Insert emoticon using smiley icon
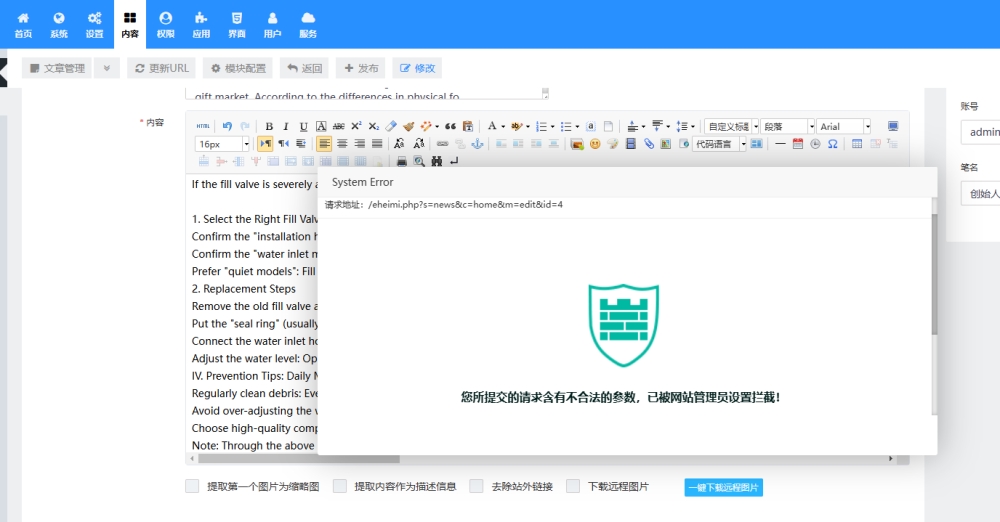Image resolution: width=1000 pixels, height=522 pixels. pos(595,144)
